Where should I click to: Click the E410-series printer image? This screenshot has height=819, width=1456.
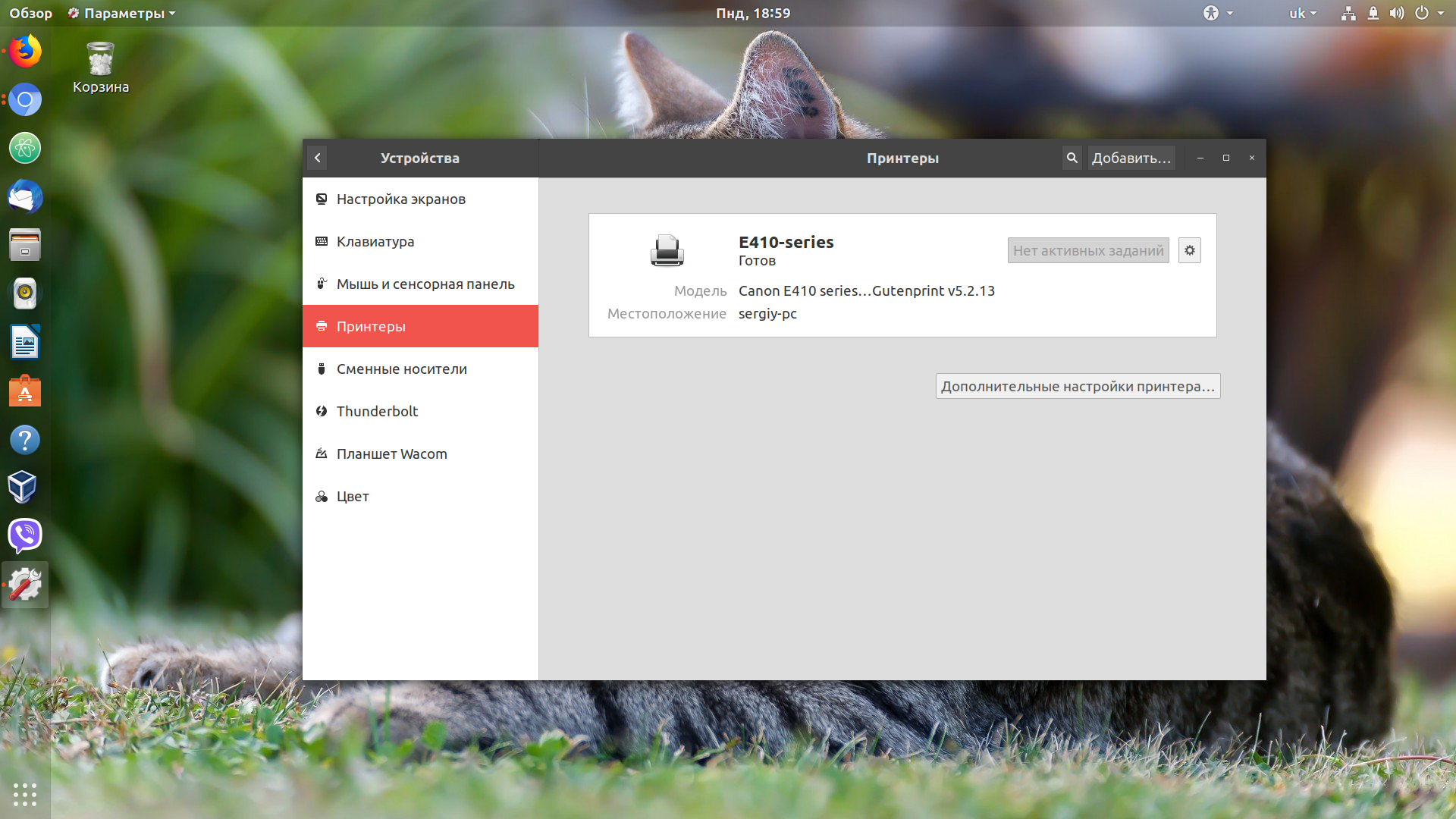[x=667, y=250]
